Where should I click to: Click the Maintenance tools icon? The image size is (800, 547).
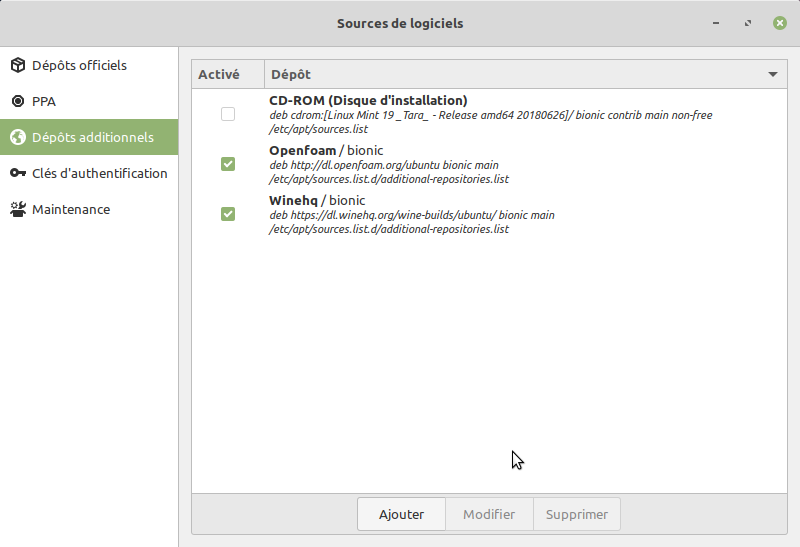[x=18, y=210]
